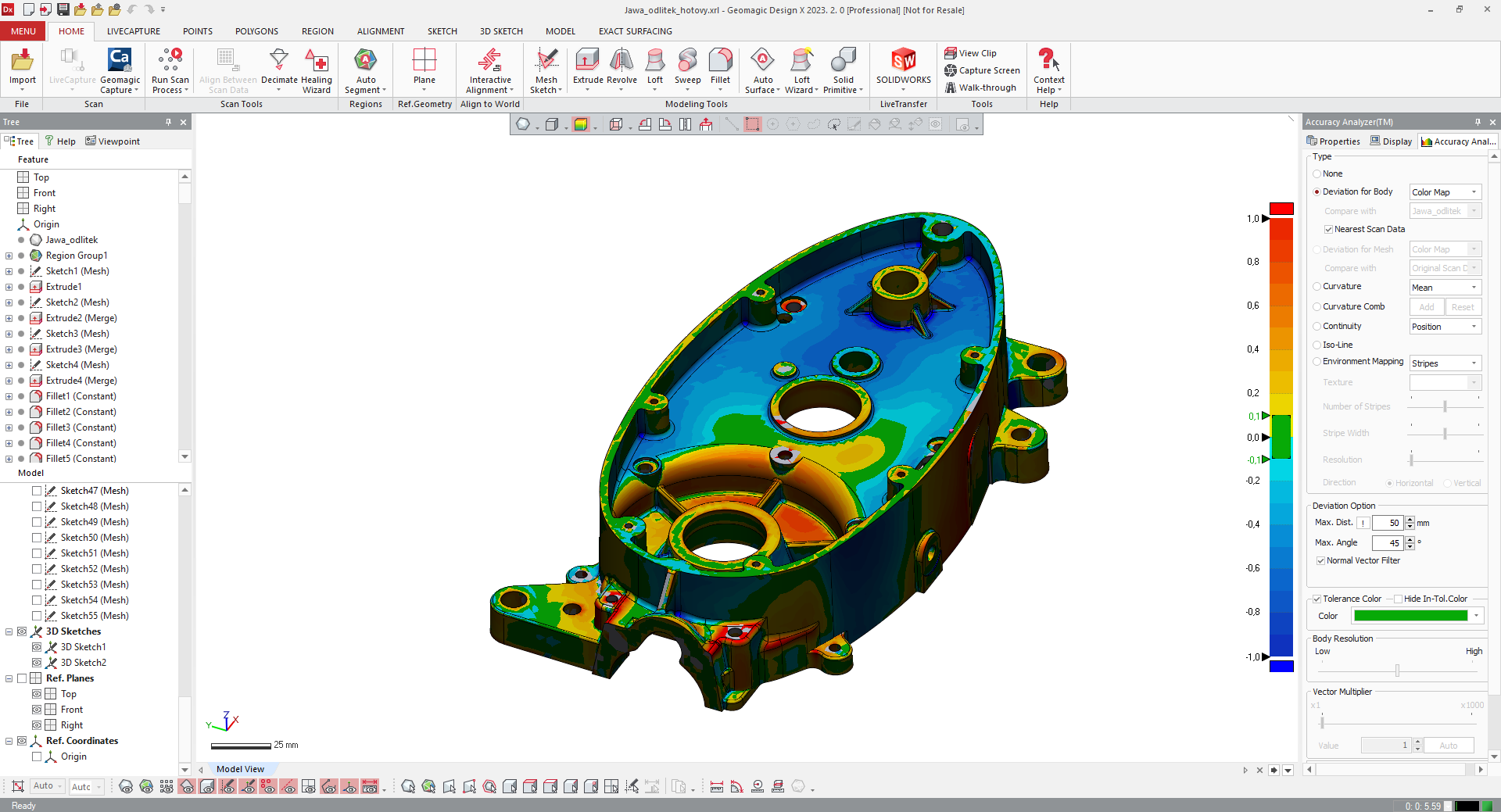Switch to the POLYGONS ribbon tab
1501x812 pixels.
coord(256,31)
